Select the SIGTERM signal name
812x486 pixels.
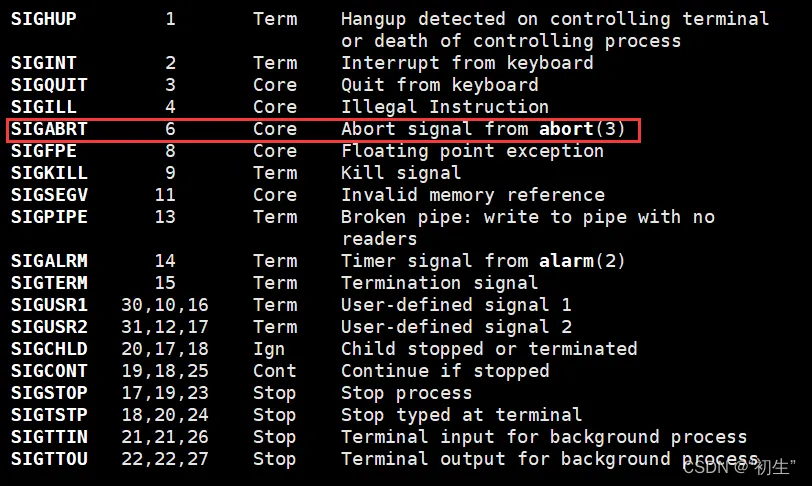[x=49, y=283]
